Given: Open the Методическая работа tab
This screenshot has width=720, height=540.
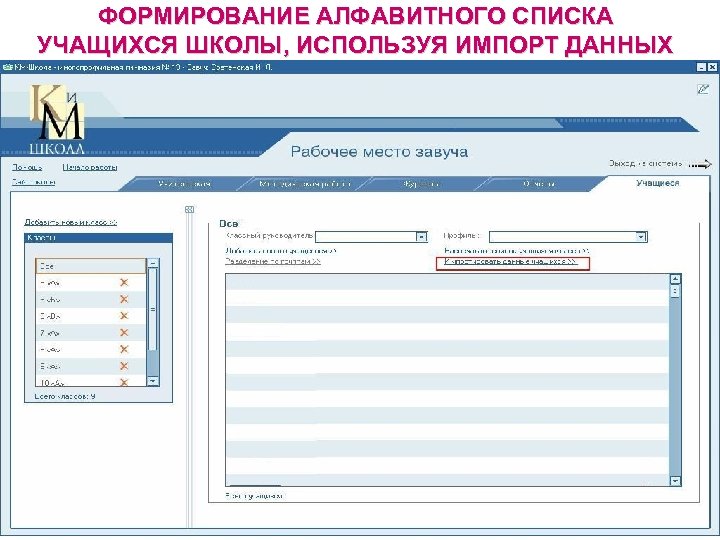Looking at the screenshot, I should tap(305, 184).
